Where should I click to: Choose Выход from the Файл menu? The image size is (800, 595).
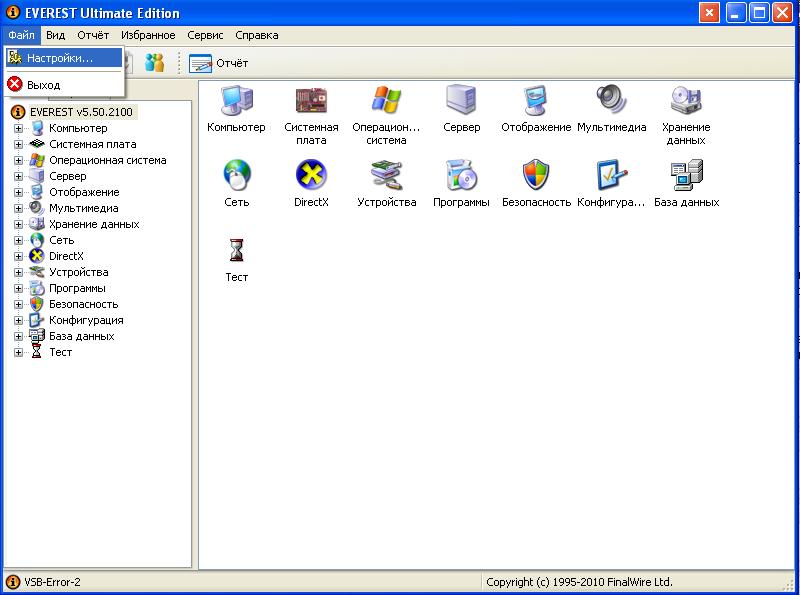point(43,85)
